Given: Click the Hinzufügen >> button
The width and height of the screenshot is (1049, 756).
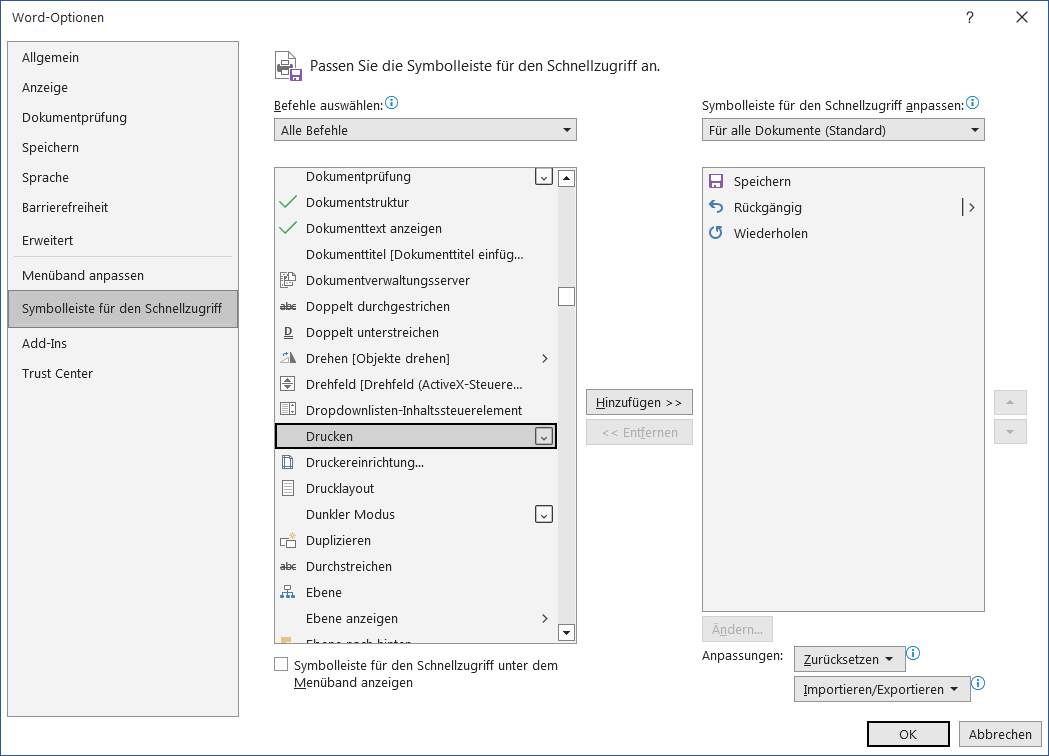Looking at the screenshot, I should point(639,402).
